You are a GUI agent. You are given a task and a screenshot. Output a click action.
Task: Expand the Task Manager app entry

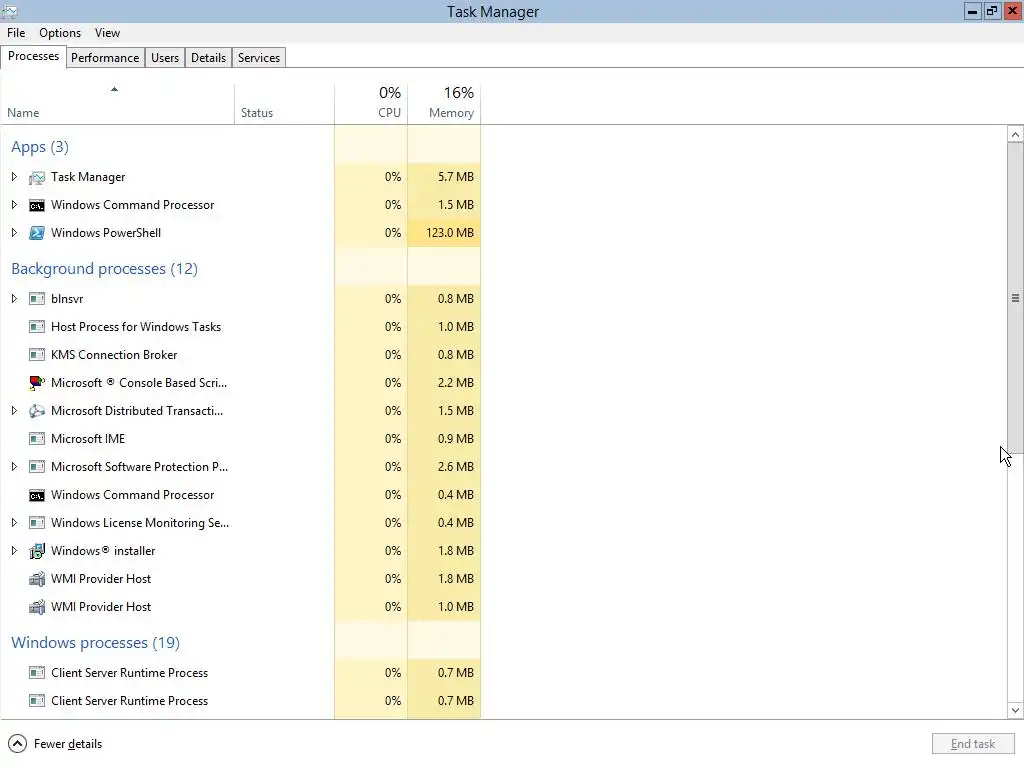coord(14,177)
